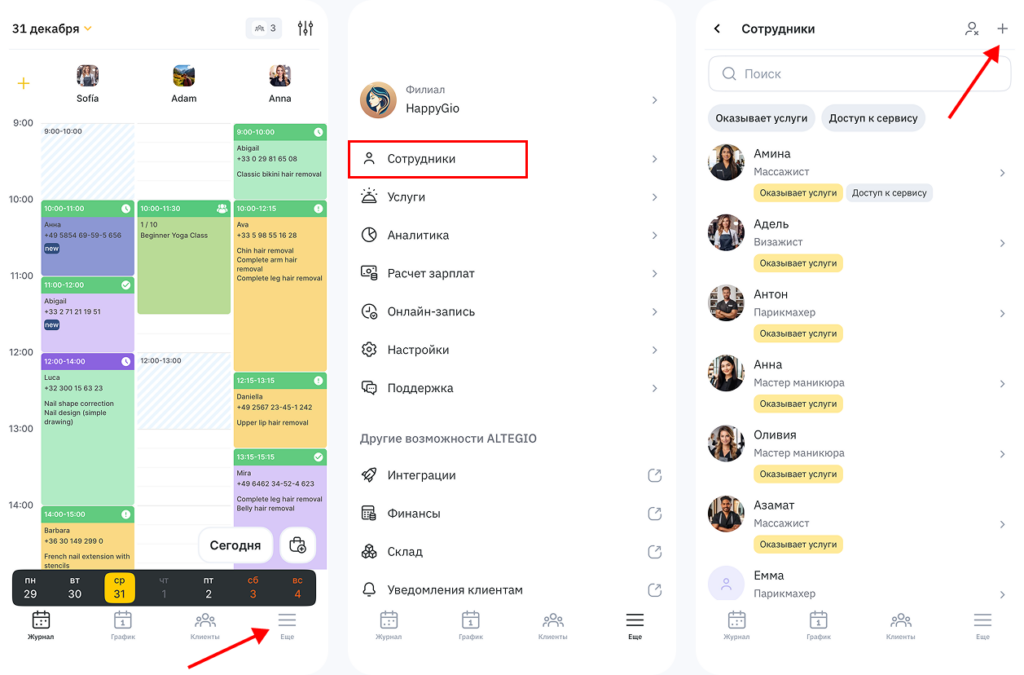Click the Поиск search field
Screen dimensions: 1024x675
pyautogui.click(x=859, y=74)
